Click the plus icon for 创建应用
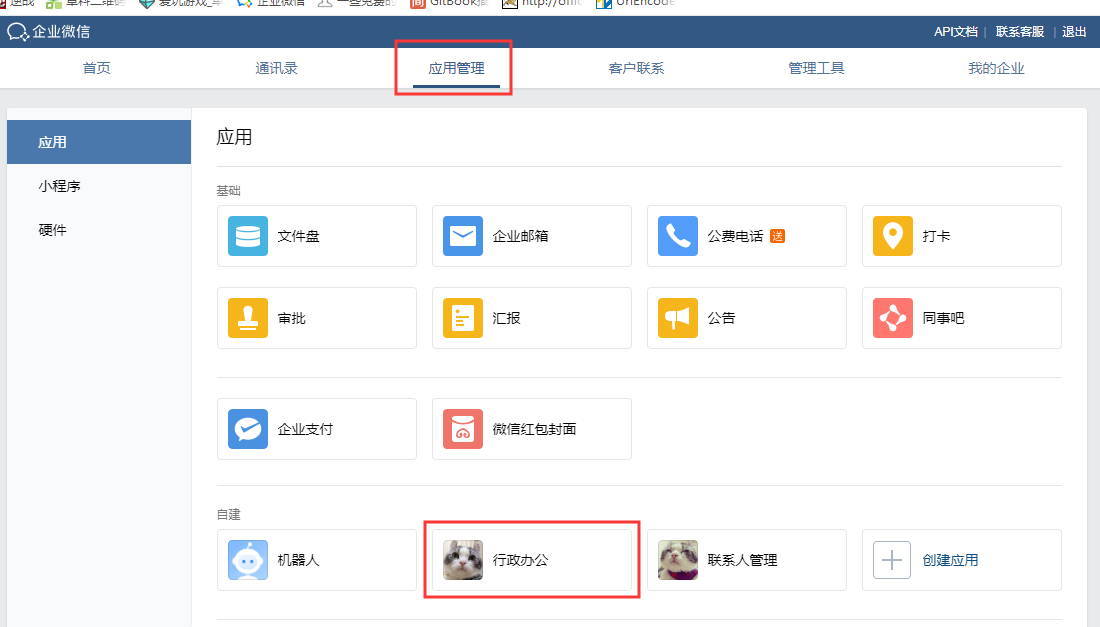The image size is (1100, 627). point(892,560)
